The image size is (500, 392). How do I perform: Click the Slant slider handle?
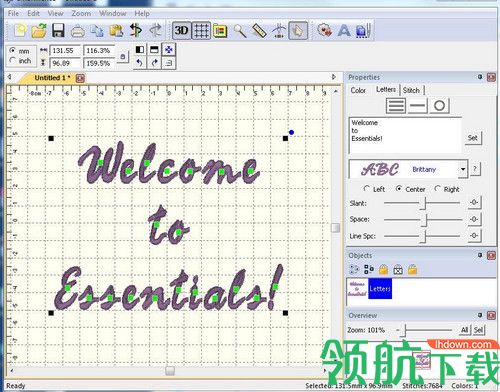point(423,203)
